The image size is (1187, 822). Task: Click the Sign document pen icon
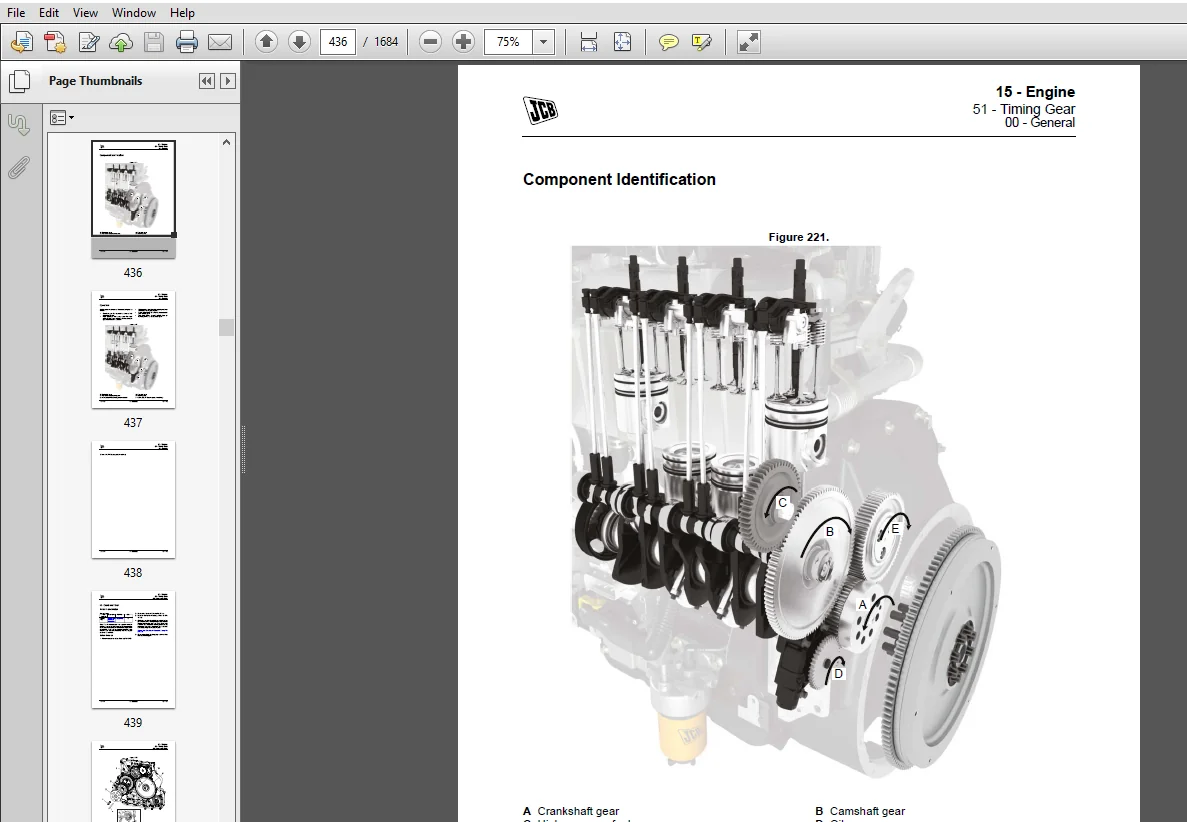point(89,42)
